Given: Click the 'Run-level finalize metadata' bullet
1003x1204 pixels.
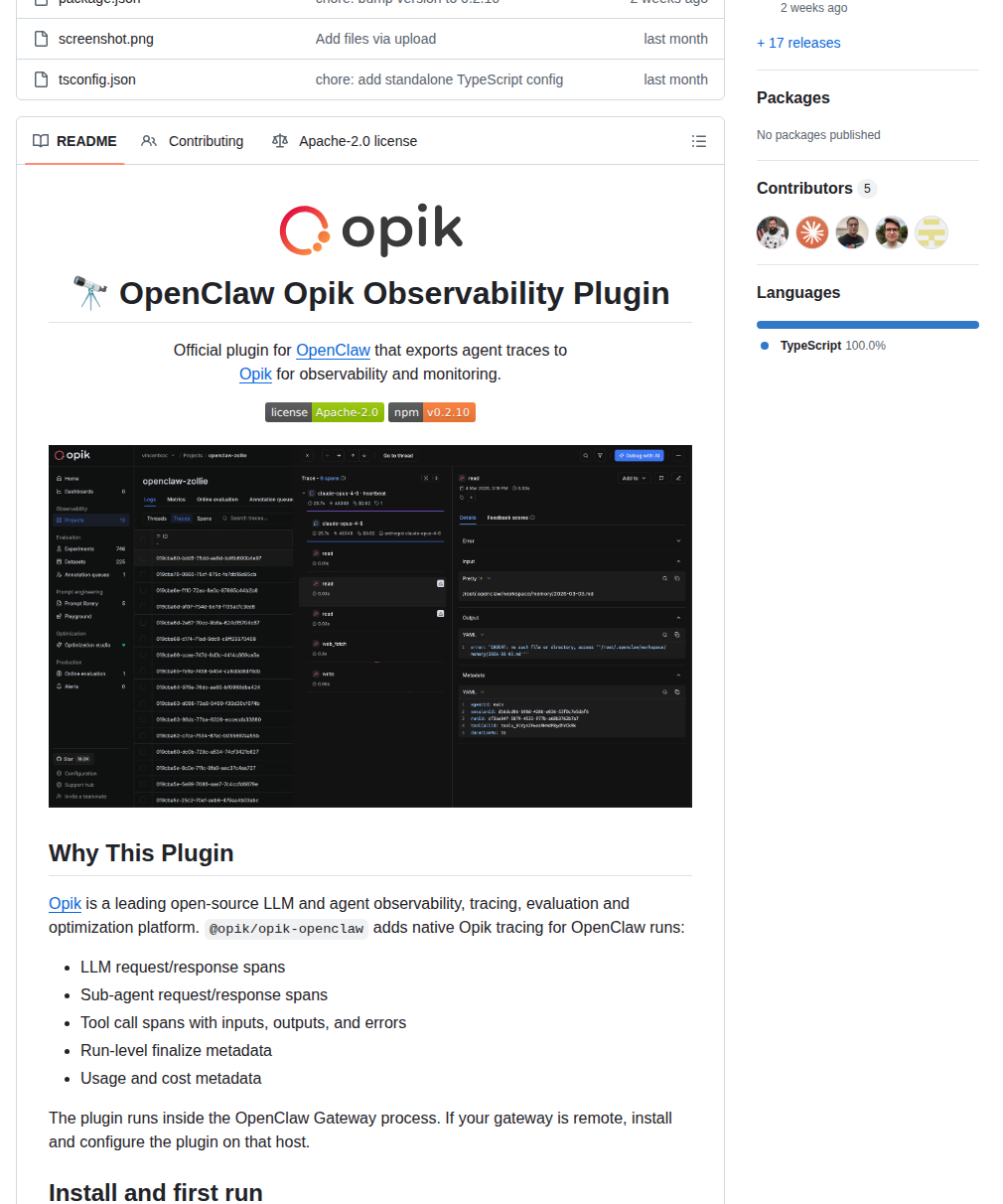Looking at the screenshot, I should pyautogui.click(x=176, y=1050).
